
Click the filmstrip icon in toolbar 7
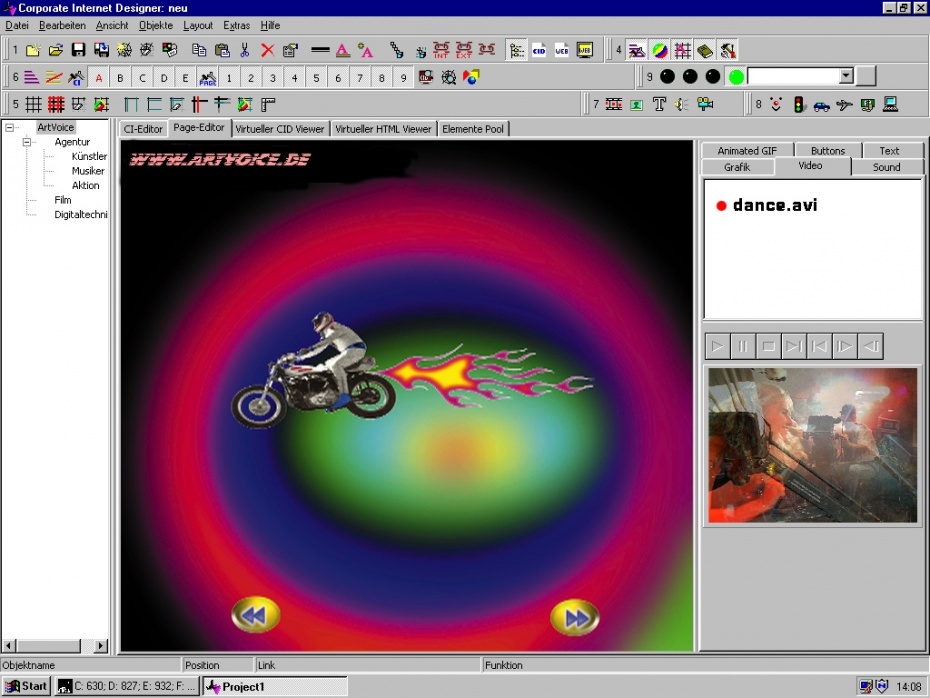[614, 105]
